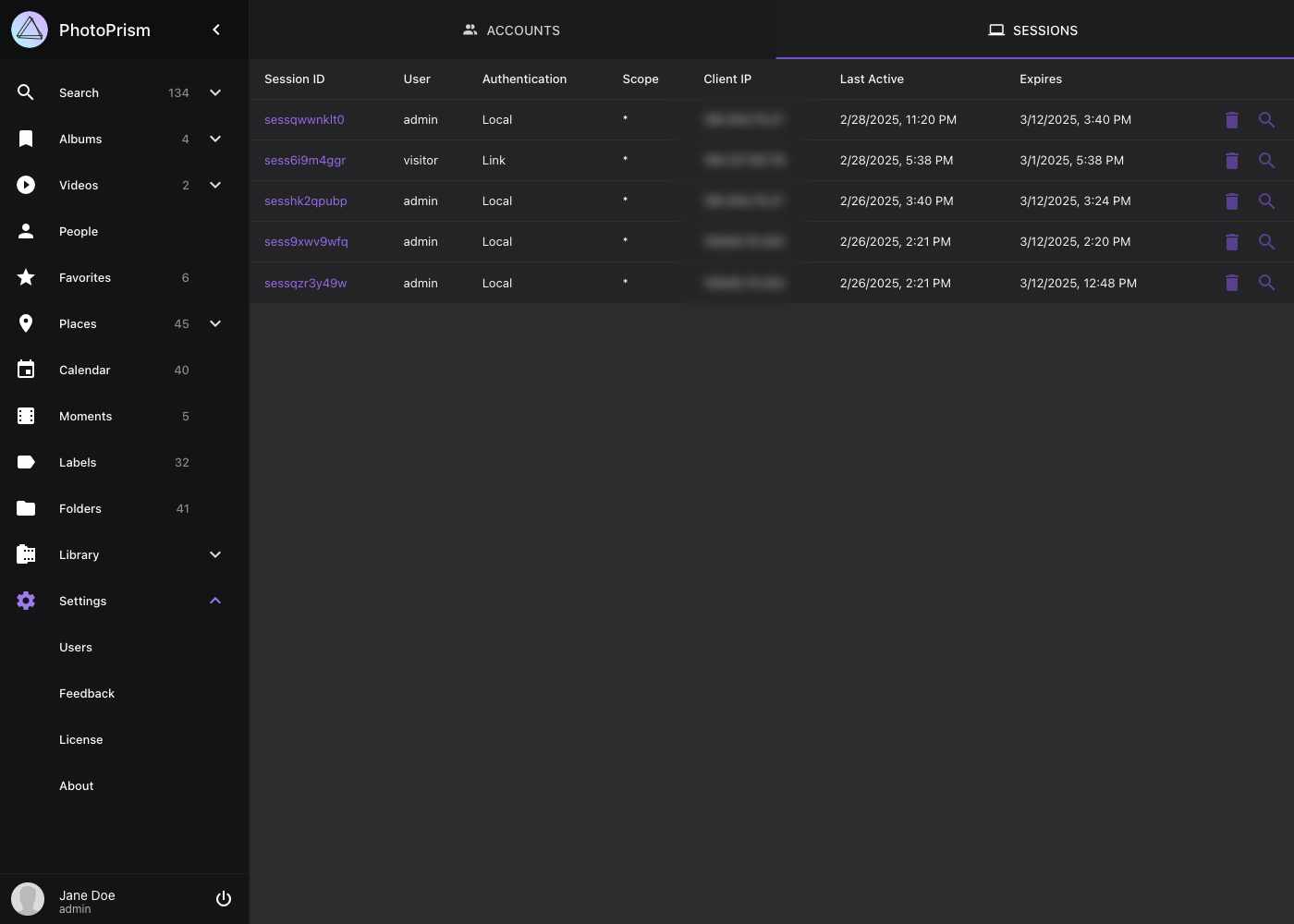The width and height of the screenshot is (1294, 924).
Task: Switch to the Sessions tab
Action: click(1032, 30)
